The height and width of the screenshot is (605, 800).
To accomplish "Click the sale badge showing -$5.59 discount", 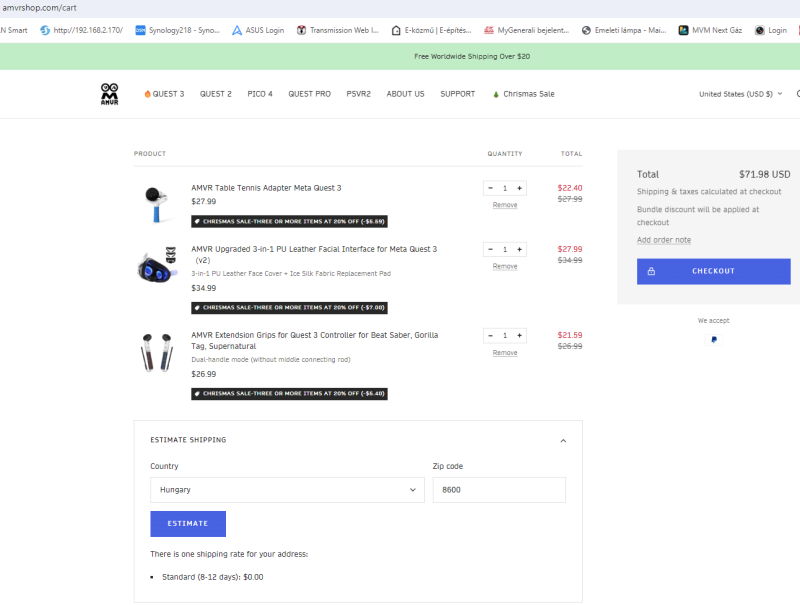I will (289, 221).
